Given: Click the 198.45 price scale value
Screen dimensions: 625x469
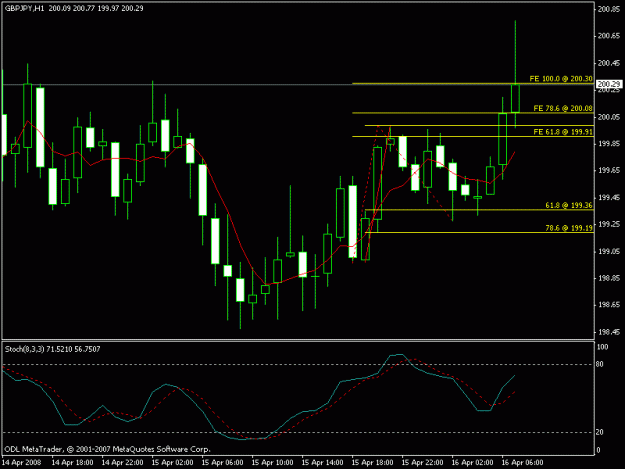Looking at the screenshot, I should (x=609, y=332).
